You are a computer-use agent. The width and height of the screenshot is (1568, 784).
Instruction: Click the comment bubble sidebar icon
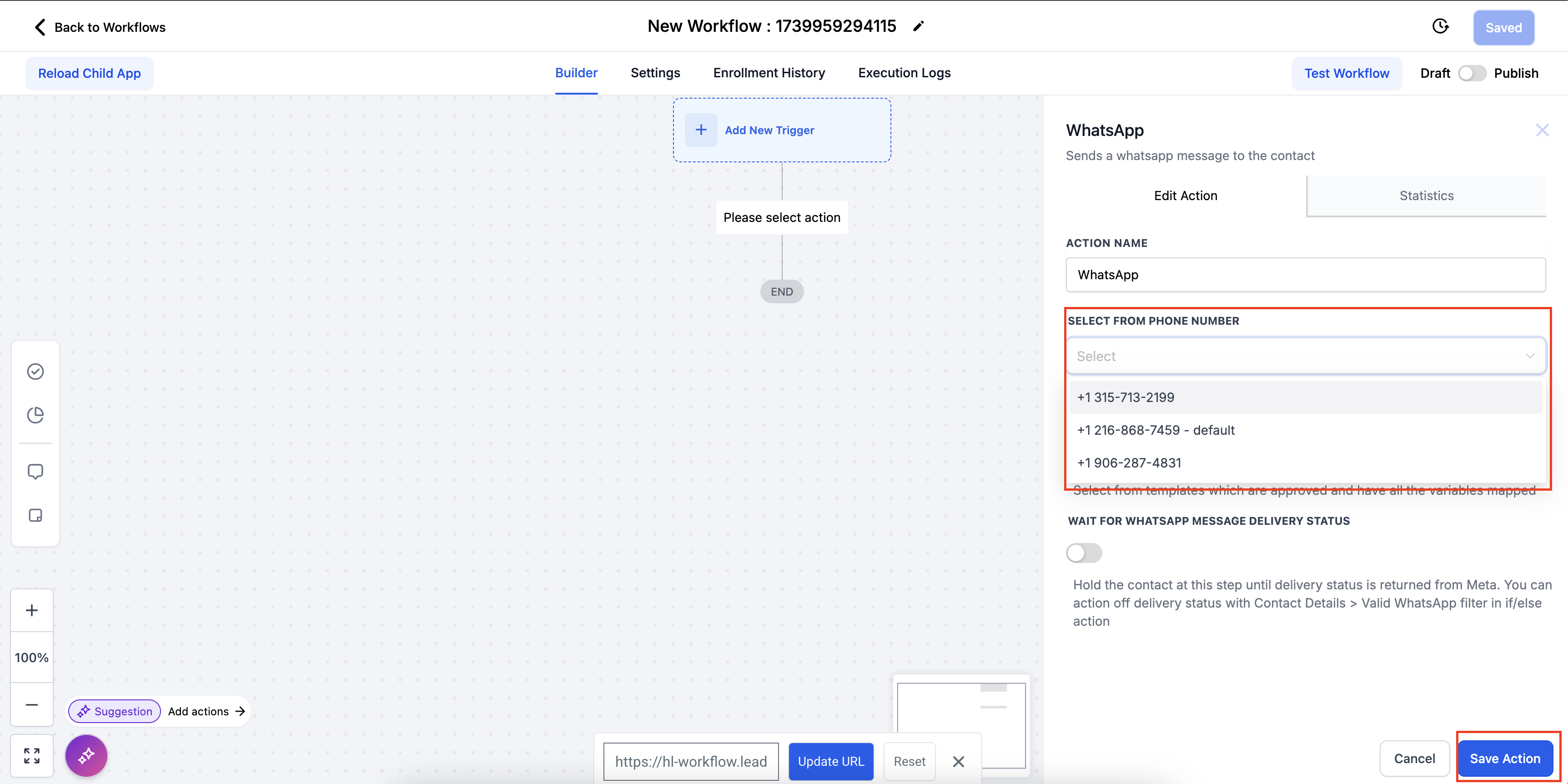tap(35, 472)
